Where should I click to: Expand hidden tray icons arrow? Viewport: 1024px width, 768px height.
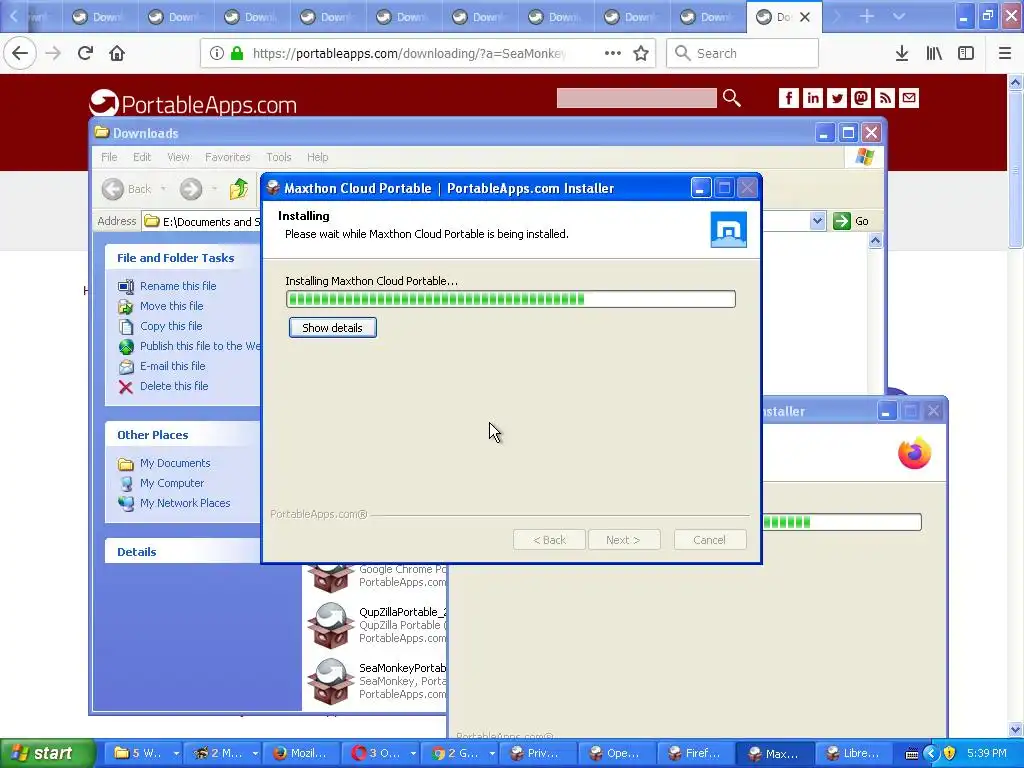coord(931,753)
